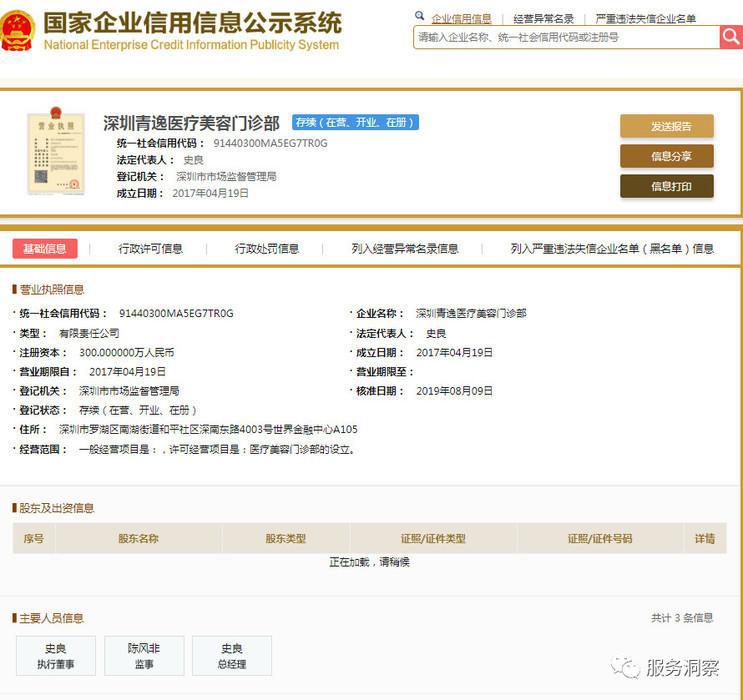Click the search box for enterprise name
This screenshot has width=743, height=700.
click(566, 37)
